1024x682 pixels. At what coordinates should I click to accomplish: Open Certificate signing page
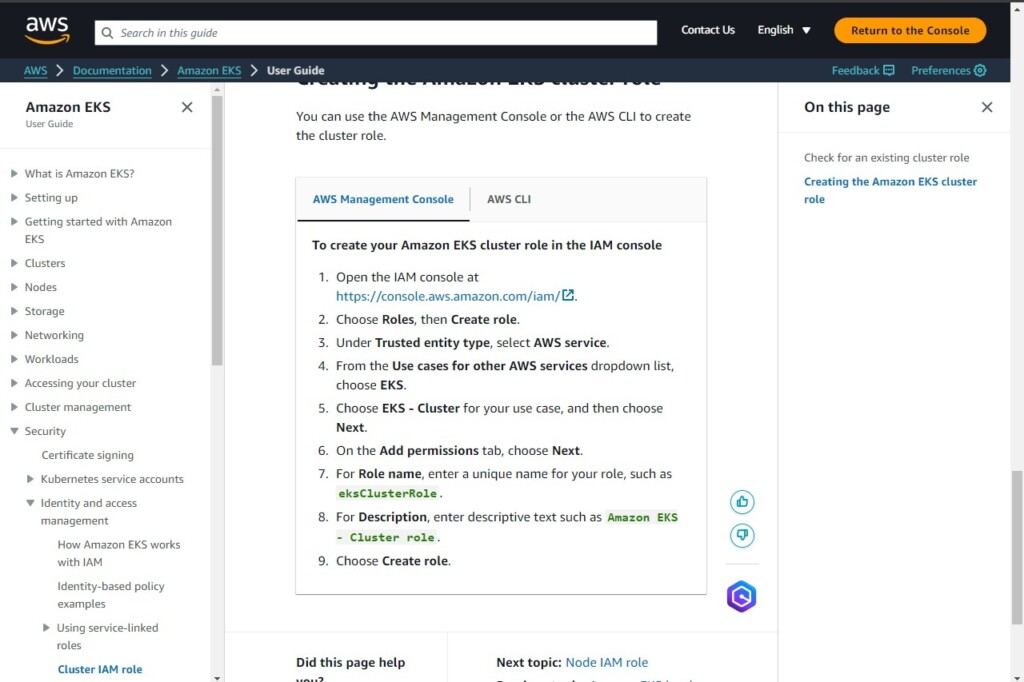88,455
